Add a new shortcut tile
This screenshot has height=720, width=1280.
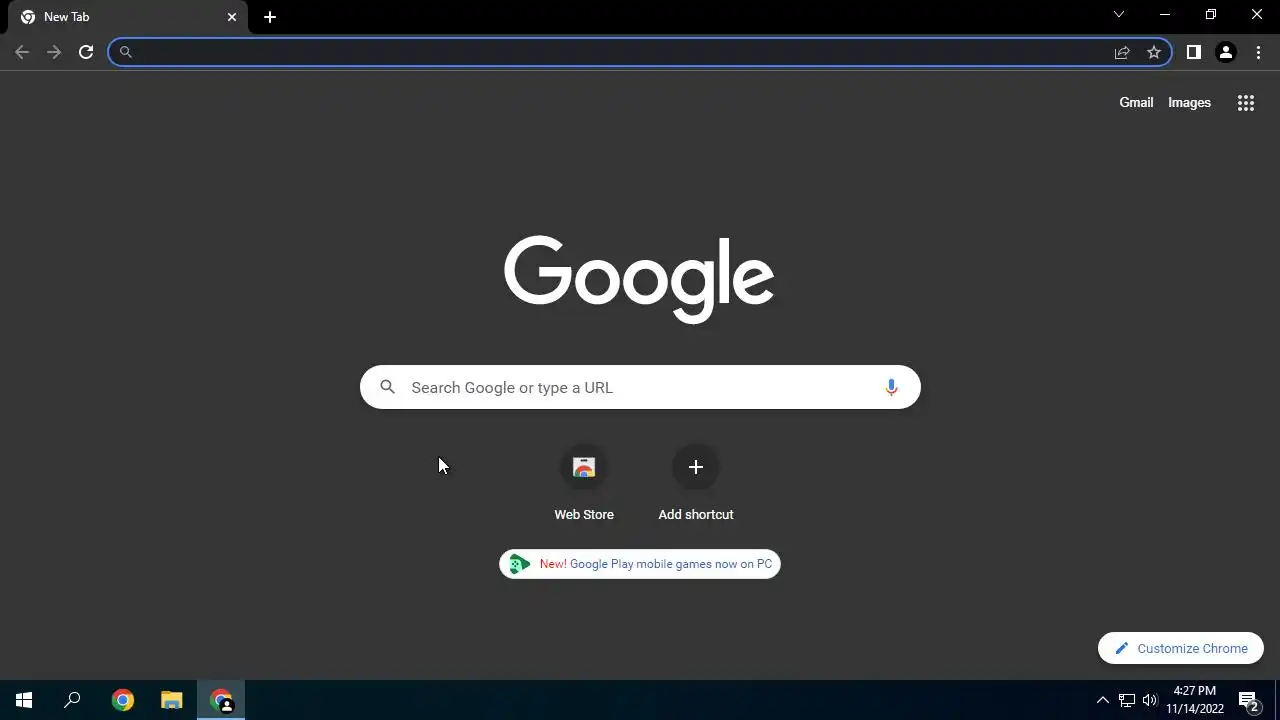point(696,484)
